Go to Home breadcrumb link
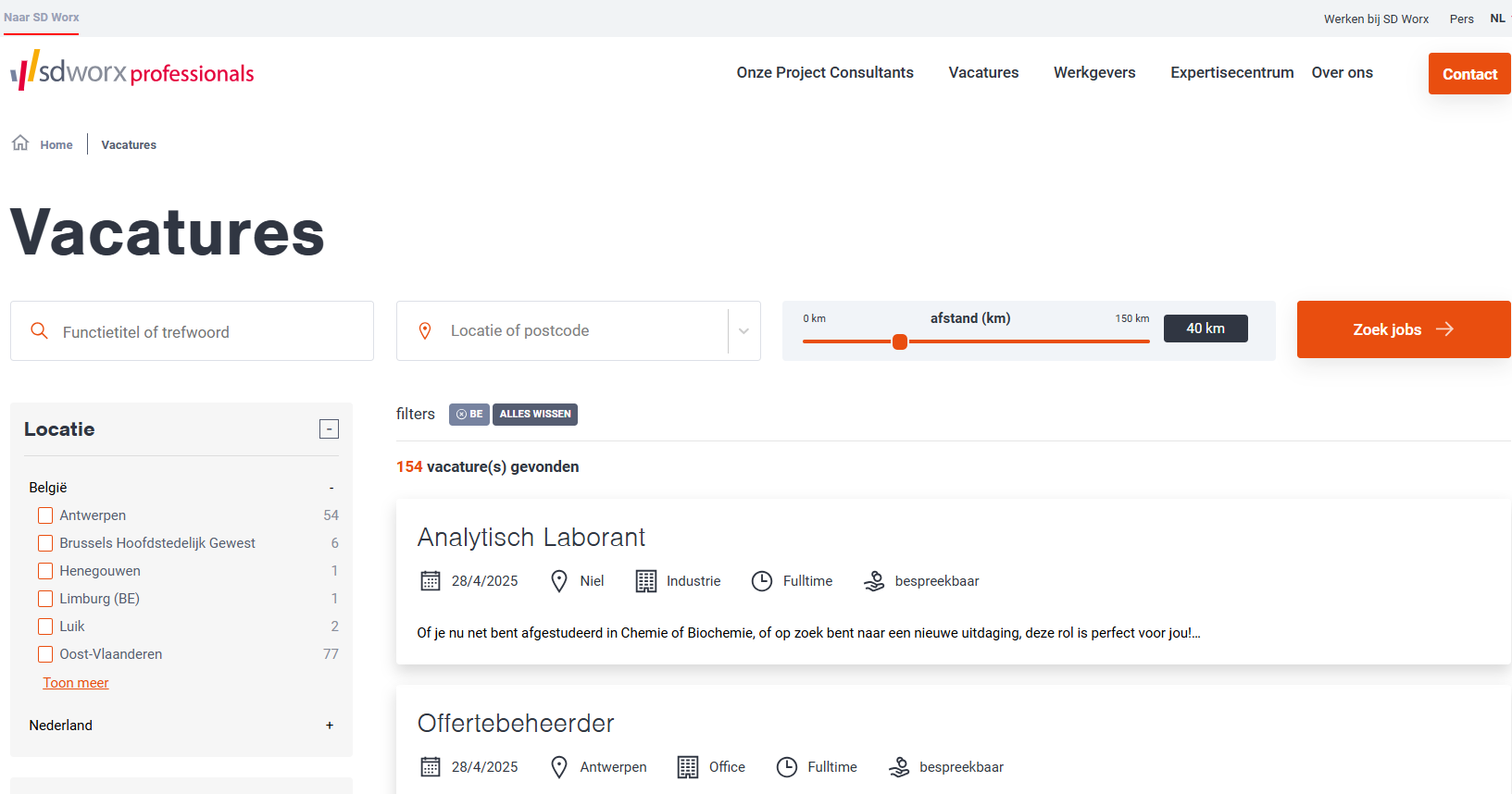Screen dimensions: 1512x794 (56, 144)
